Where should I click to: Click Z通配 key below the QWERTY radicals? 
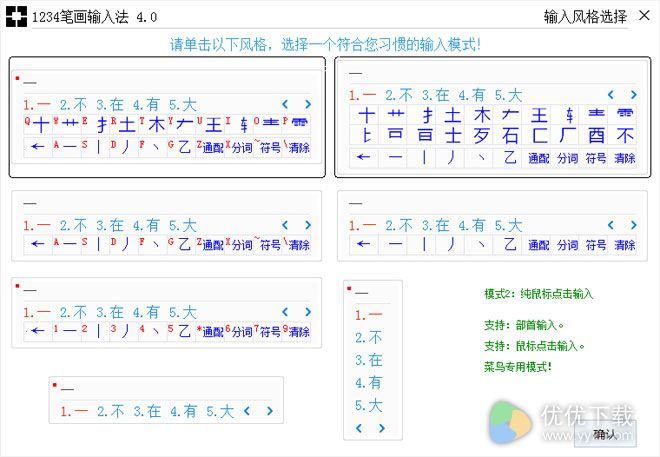click(x=210, y=146)
